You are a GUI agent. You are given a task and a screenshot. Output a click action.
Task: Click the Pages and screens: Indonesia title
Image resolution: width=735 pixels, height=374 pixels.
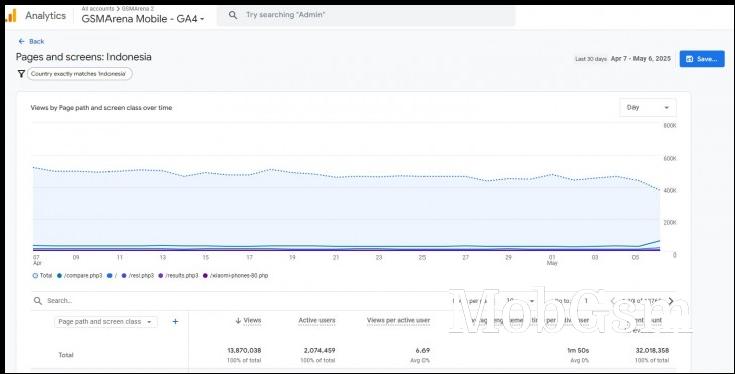[83, 57]
